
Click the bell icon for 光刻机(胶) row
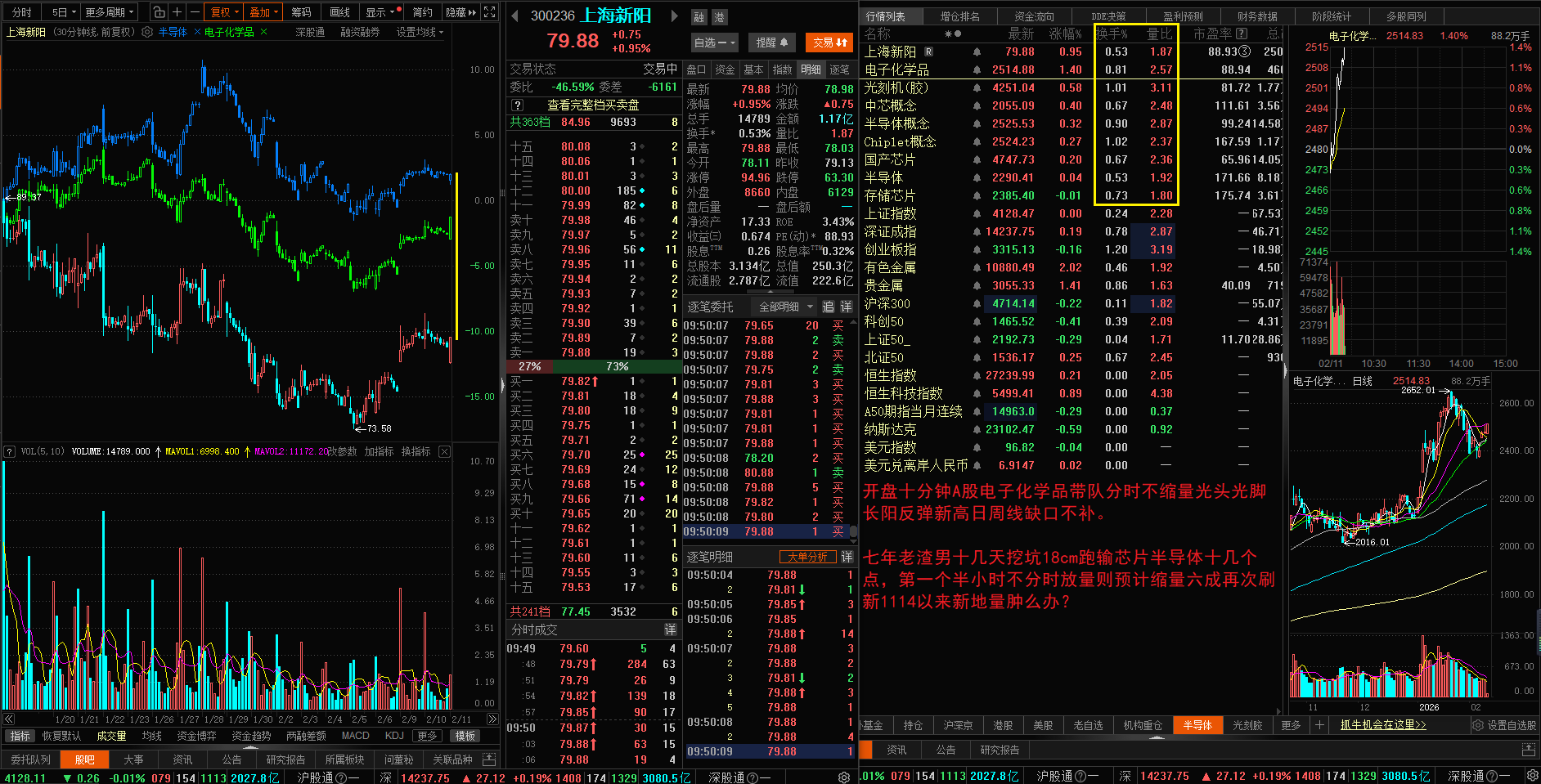[977, 87]
